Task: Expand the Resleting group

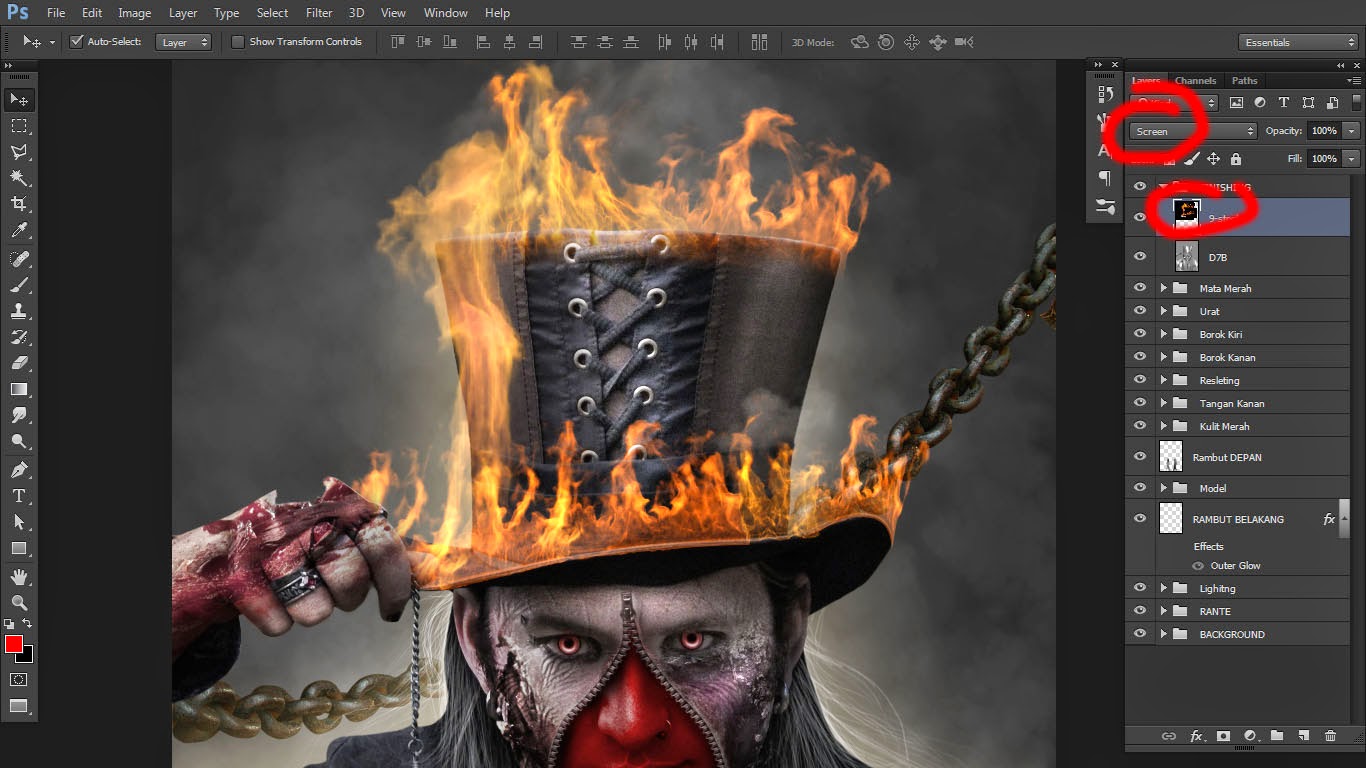Action: pos(1163,380)
